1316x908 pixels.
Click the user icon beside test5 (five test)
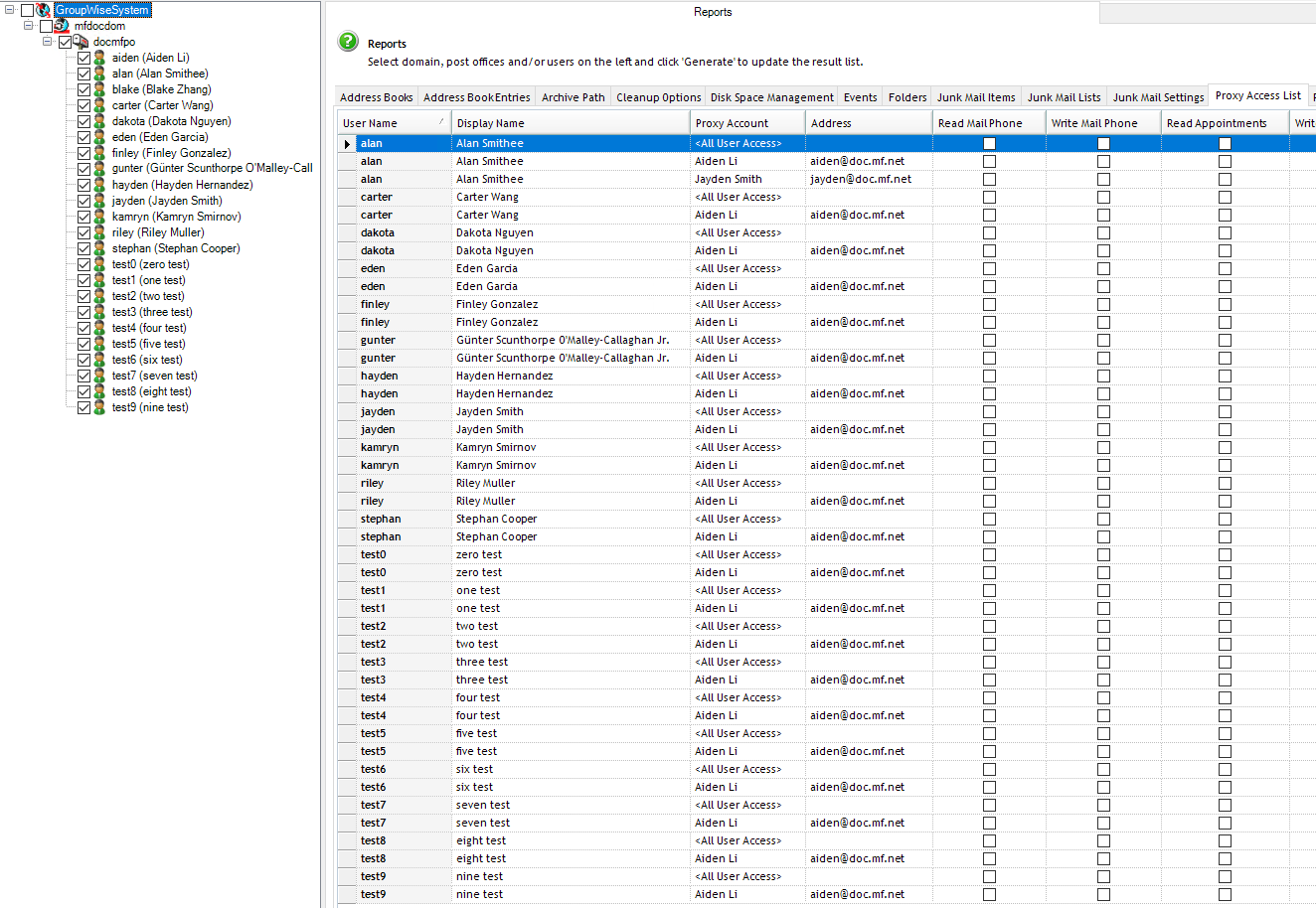[x=99, y=344]
